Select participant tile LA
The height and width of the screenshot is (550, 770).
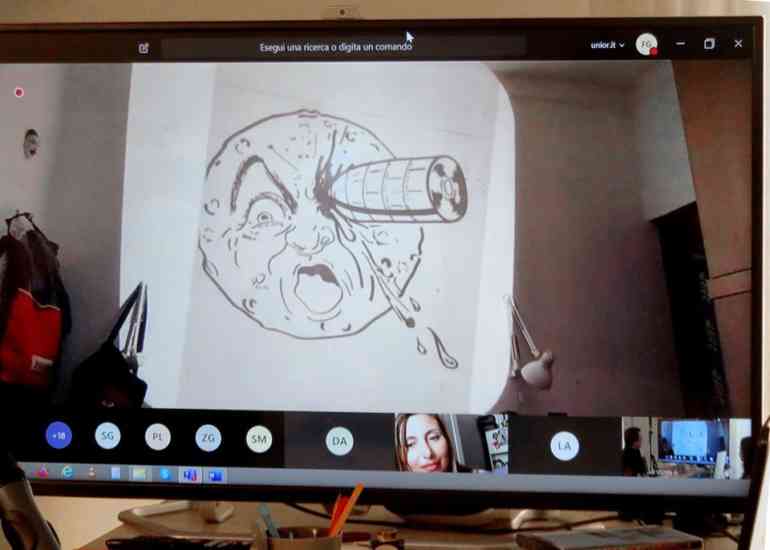[x=565, y=446]
